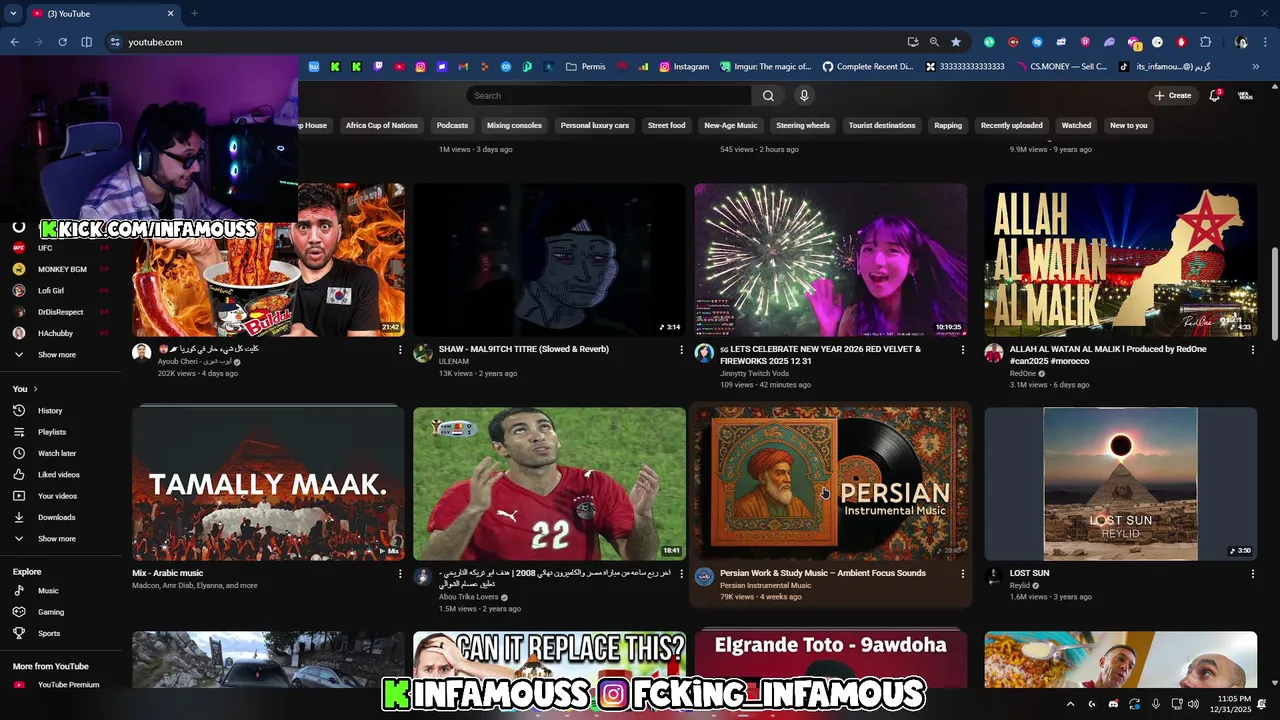Screen dimensions: 1280x720
Task: Open options menu for LOST SUN video
Action: [x=1252, y=575]
